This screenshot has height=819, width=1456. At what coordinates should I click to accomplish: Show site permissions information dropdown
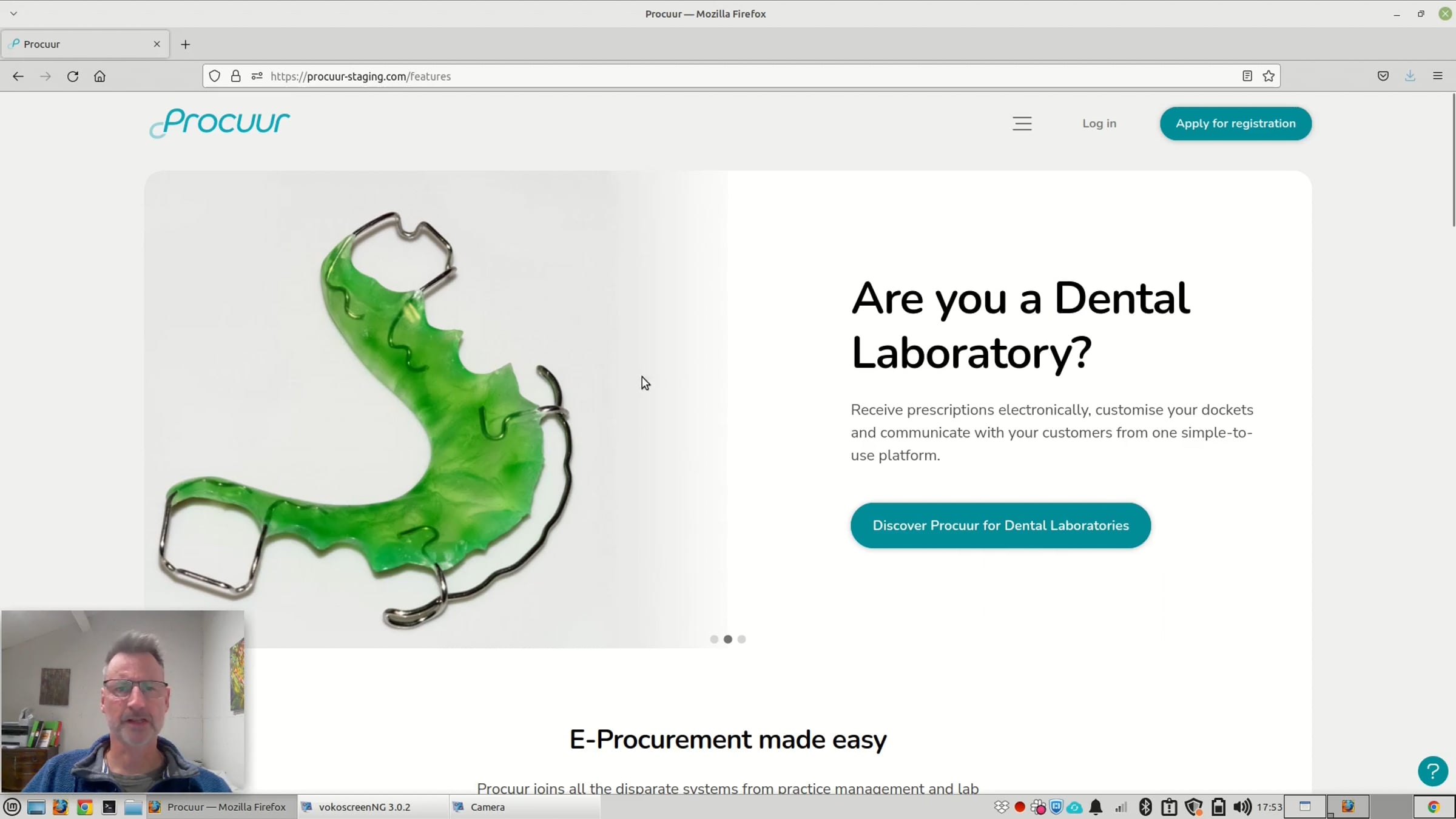tap(257, 76)
